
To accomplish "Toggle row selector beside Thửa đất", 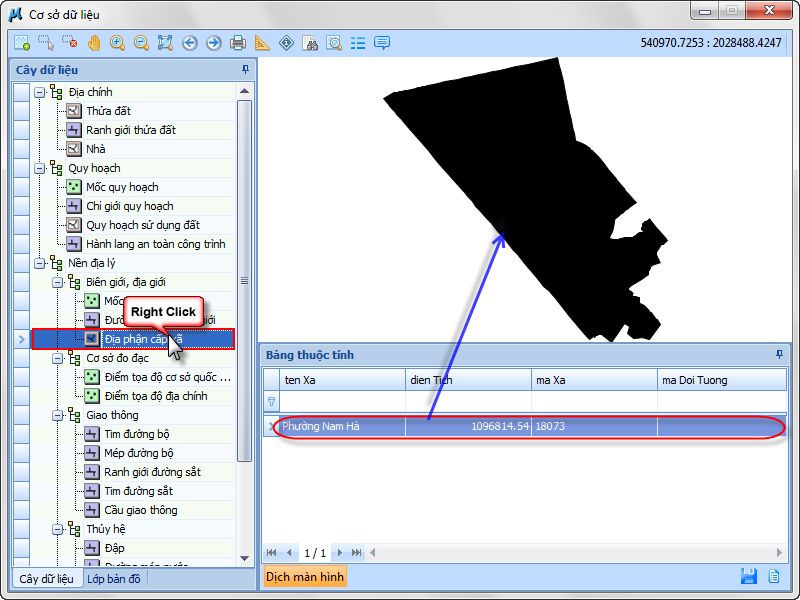I will 21,111.
